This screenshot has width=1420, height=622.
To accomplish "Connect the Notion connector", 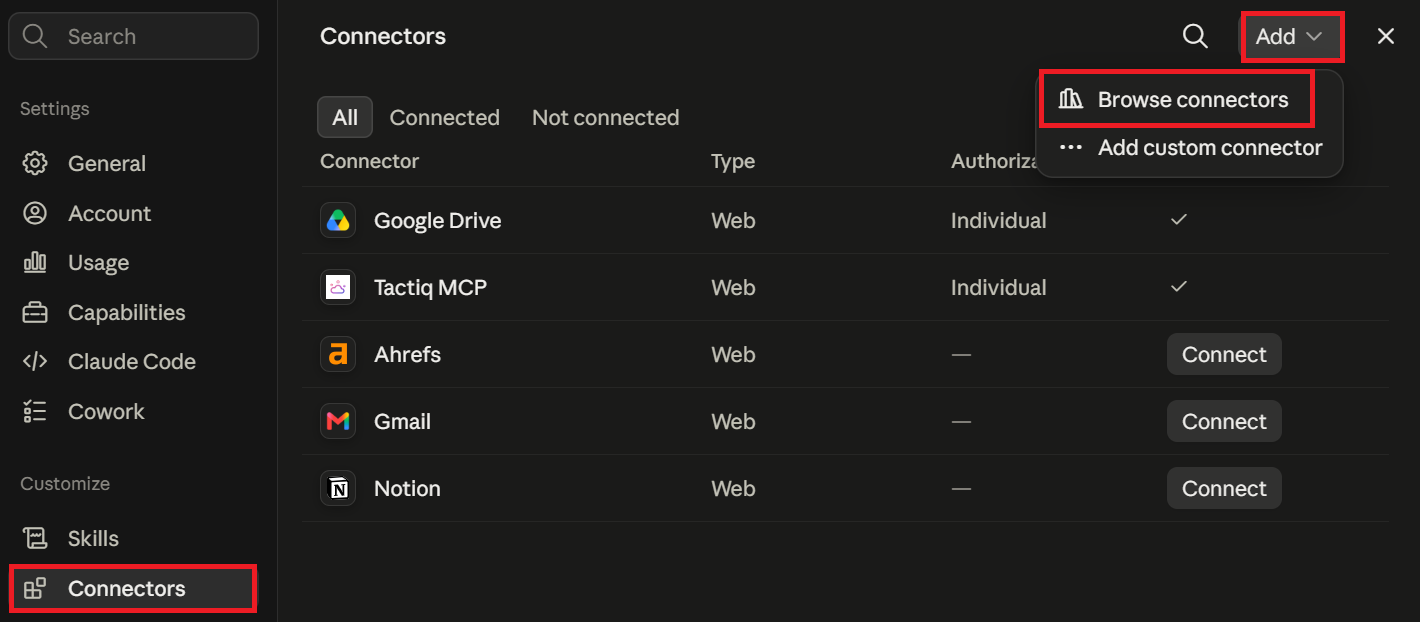I will tap(1224, 488).
